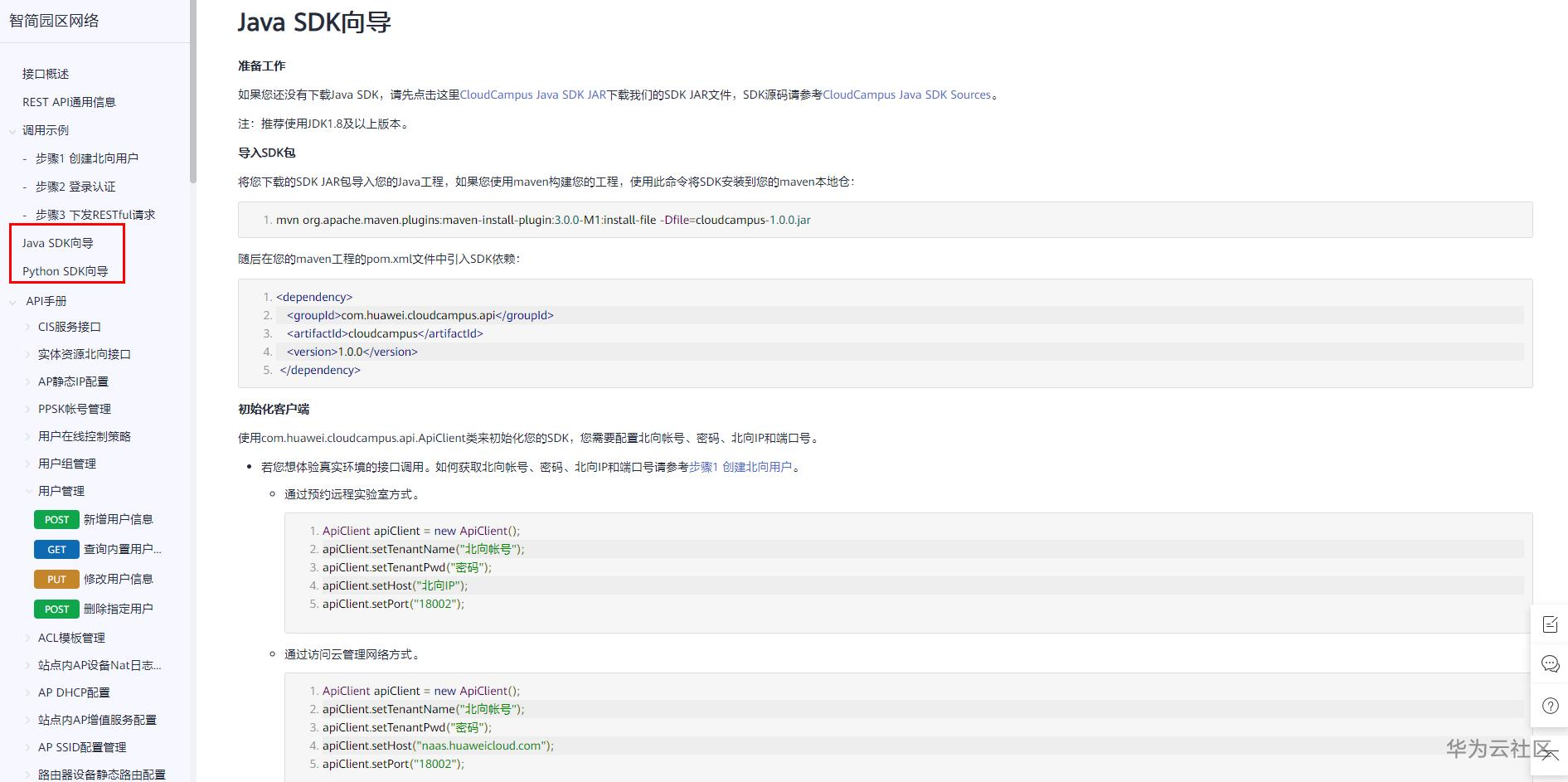The image size is (1568, 782).
Task: Click the POST badge for 新增用户信息
Action: click(56, 519)
